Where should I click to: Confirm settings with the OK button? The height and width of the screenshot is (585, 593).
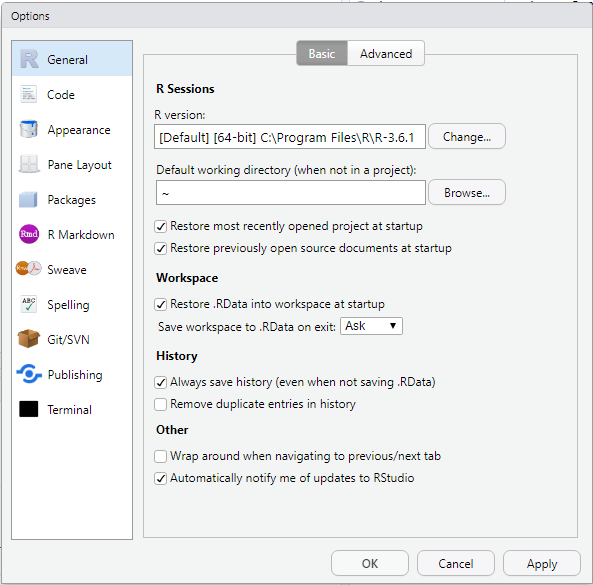tap(369, 563)
